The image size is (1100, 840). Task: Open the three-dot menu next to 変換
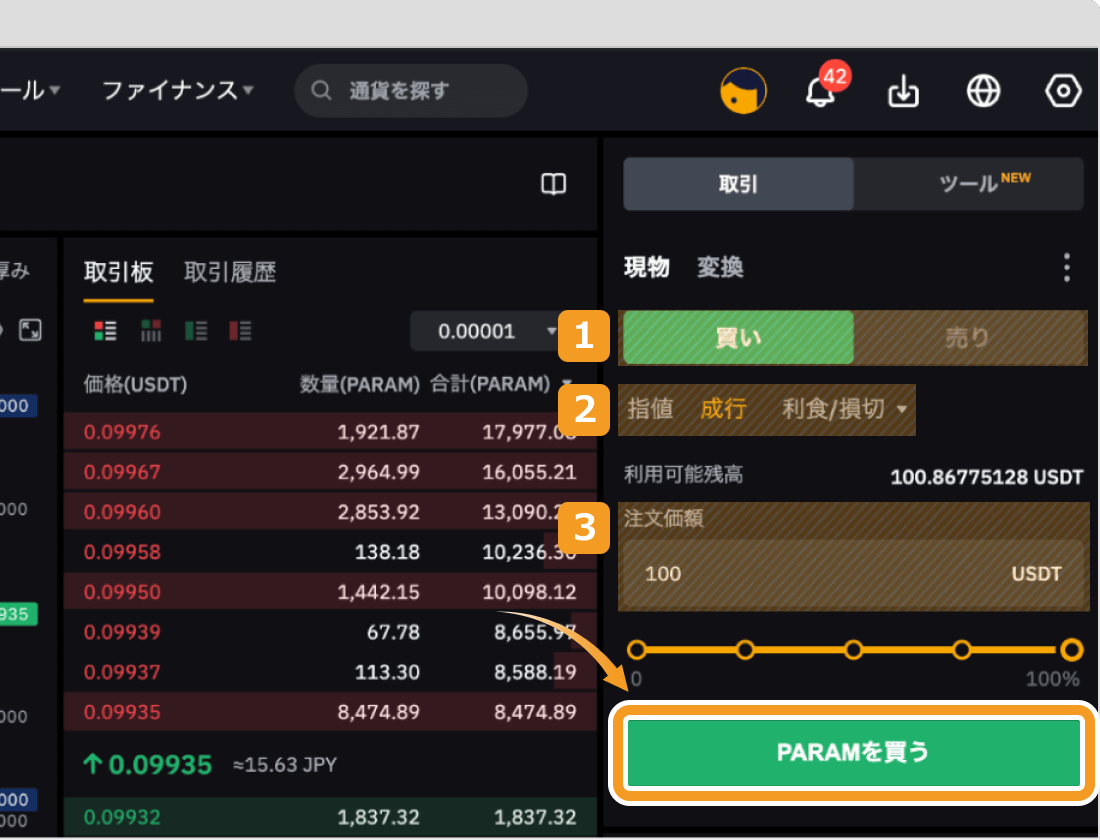point(1066,267)
